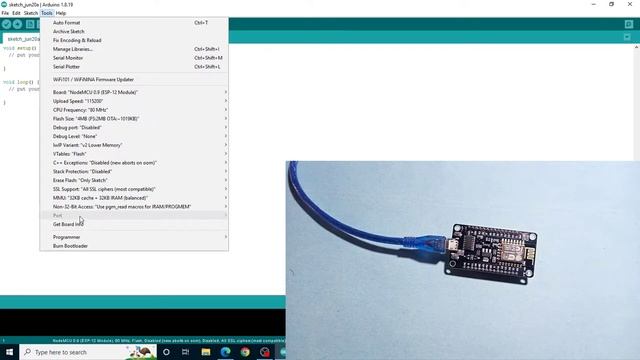Choose Auto Format from Tools menu
Image resolution: width=640 pixels, height=360 pixels.
pos(134,23)
